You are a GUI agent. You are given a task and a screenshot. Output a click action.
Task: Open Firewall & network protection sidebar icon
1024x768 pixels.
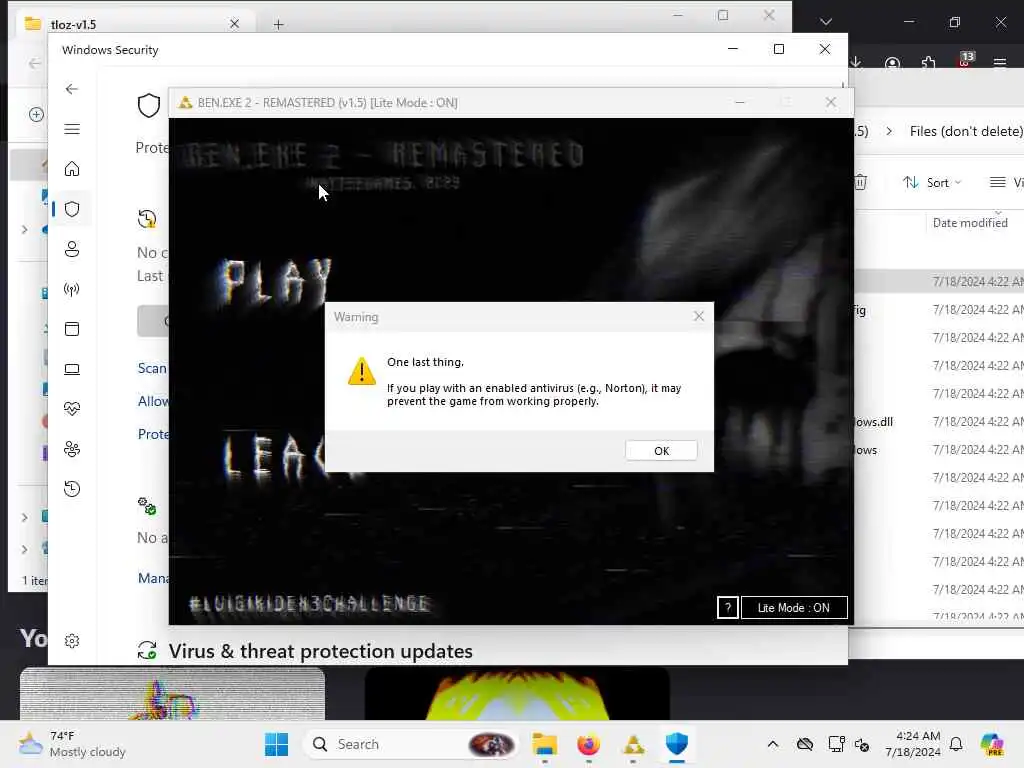point(72,289)
